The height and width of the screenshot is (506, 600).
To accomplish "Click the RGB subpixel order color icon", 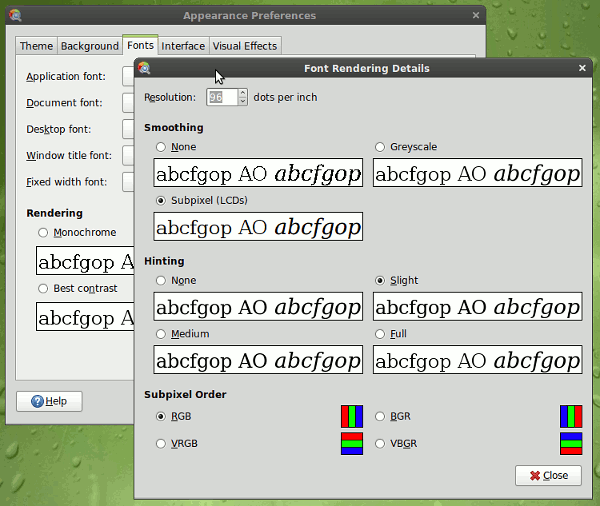I will (x=352, y=416).
